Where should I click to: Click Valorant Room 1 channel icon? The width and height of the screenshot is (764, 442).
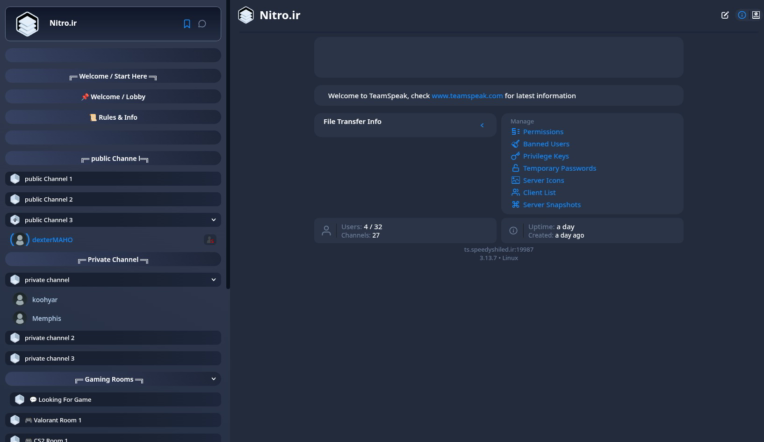coord(15,420)
